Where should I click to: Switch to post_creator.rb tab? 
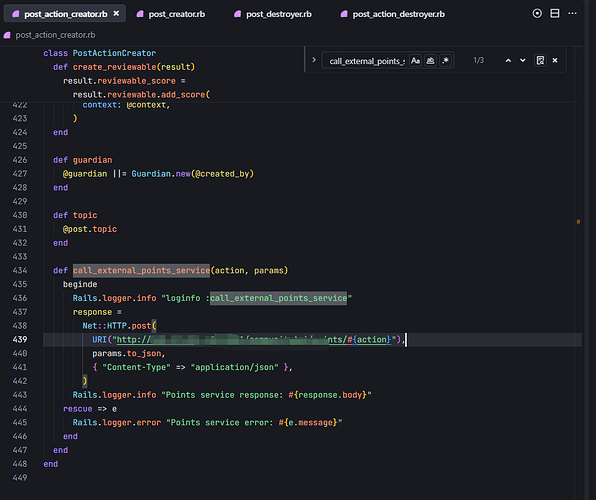(171, 14)
